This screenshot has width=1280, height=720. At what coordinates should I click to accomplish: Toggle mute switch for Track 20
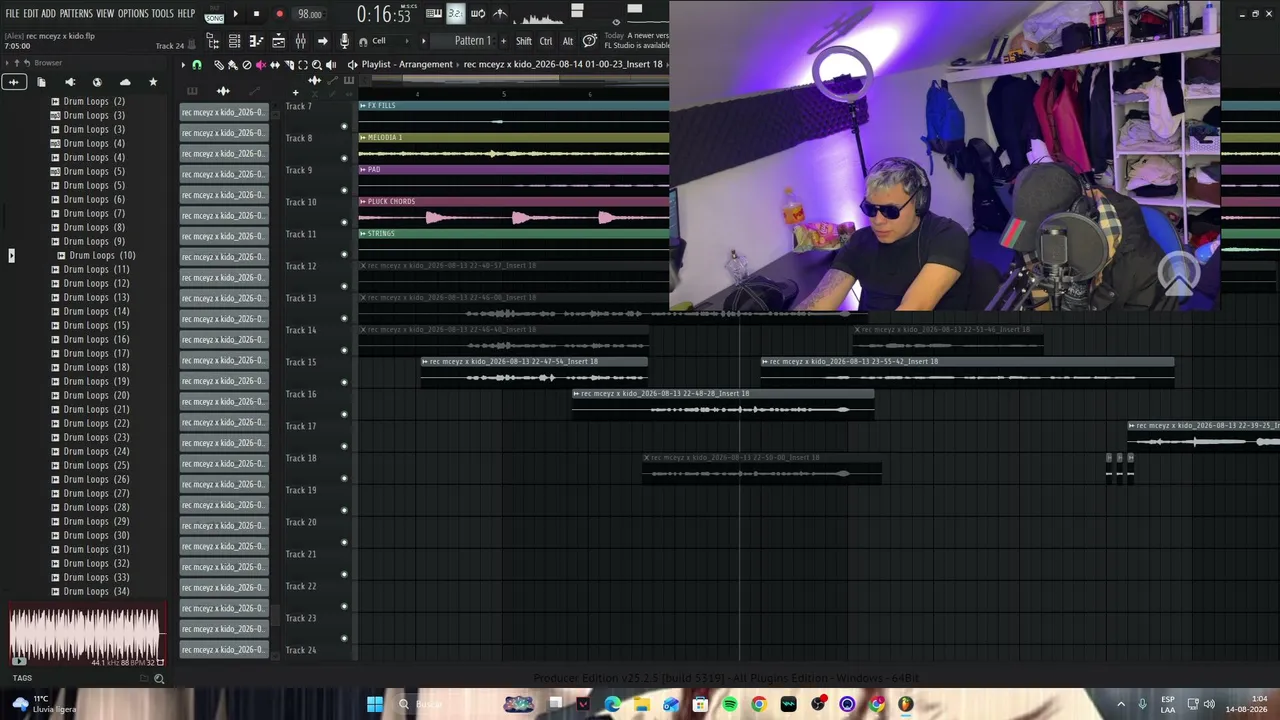coord(345,542)
